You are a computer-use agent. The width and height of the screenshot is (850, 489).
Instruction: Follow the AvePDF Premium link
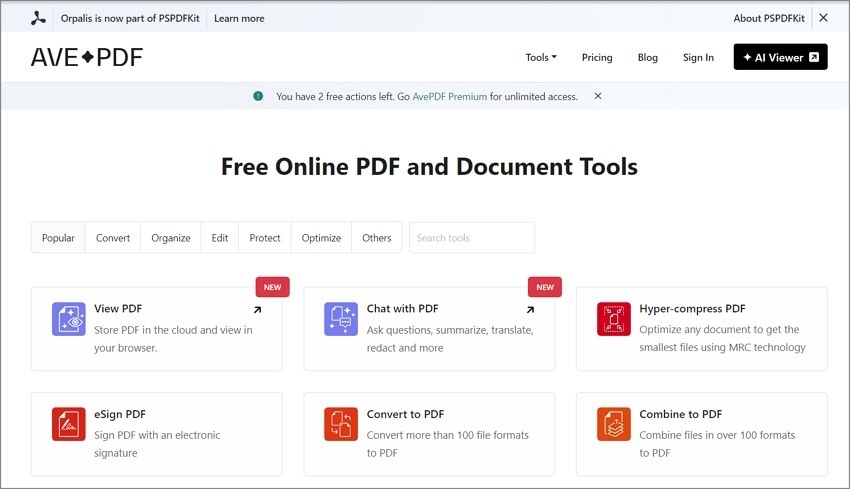(449, 96)
